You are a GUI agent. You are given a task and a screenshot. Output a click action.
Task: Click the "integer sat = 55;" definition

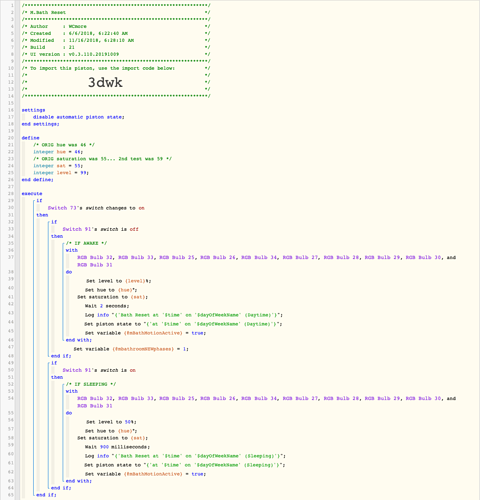pyautogui.click(x=58, y=166)
